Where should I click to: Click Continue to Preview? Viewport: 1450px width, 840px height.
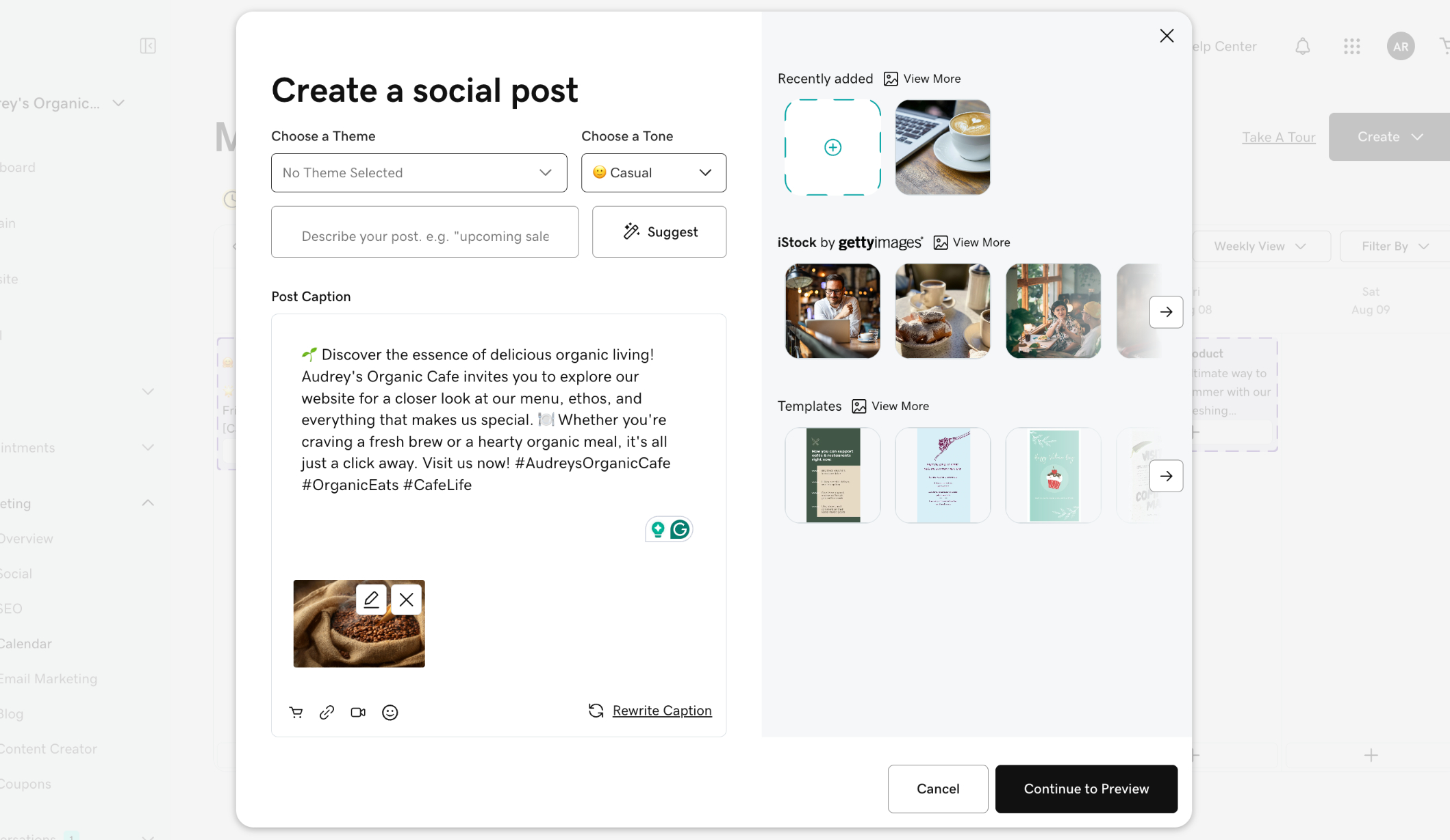(x=1086, y=789)
